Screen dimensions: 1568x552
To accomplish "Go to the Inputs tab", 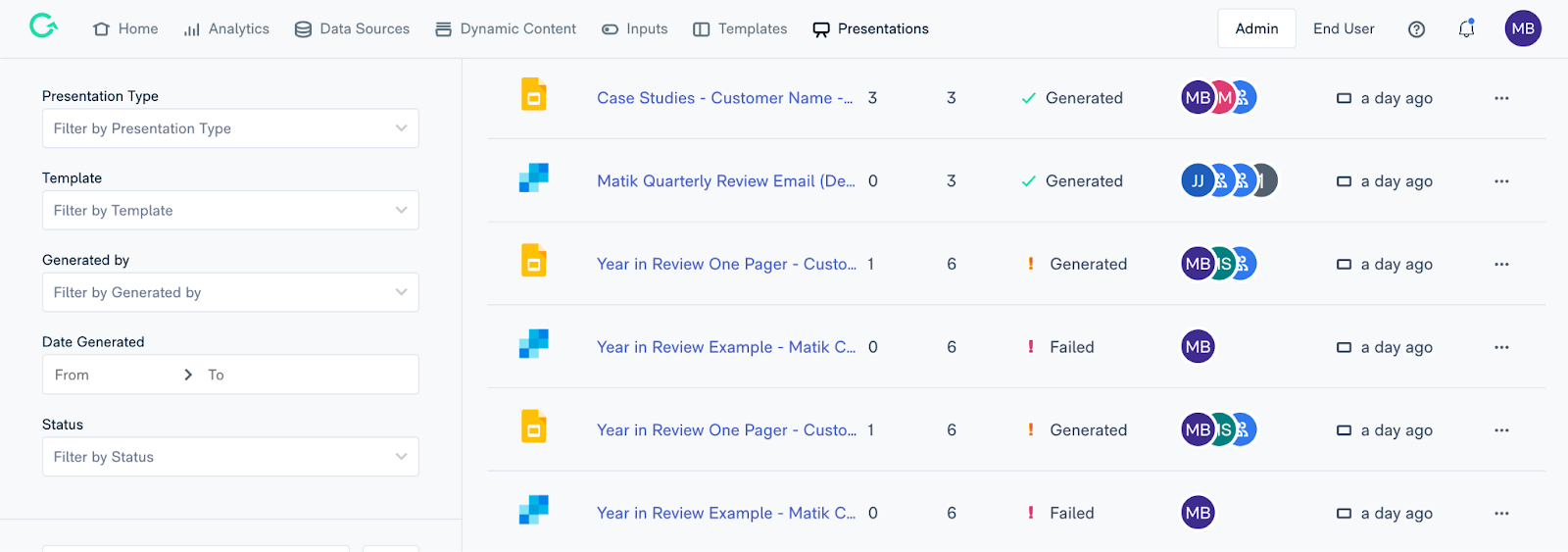I will (634, 29).
